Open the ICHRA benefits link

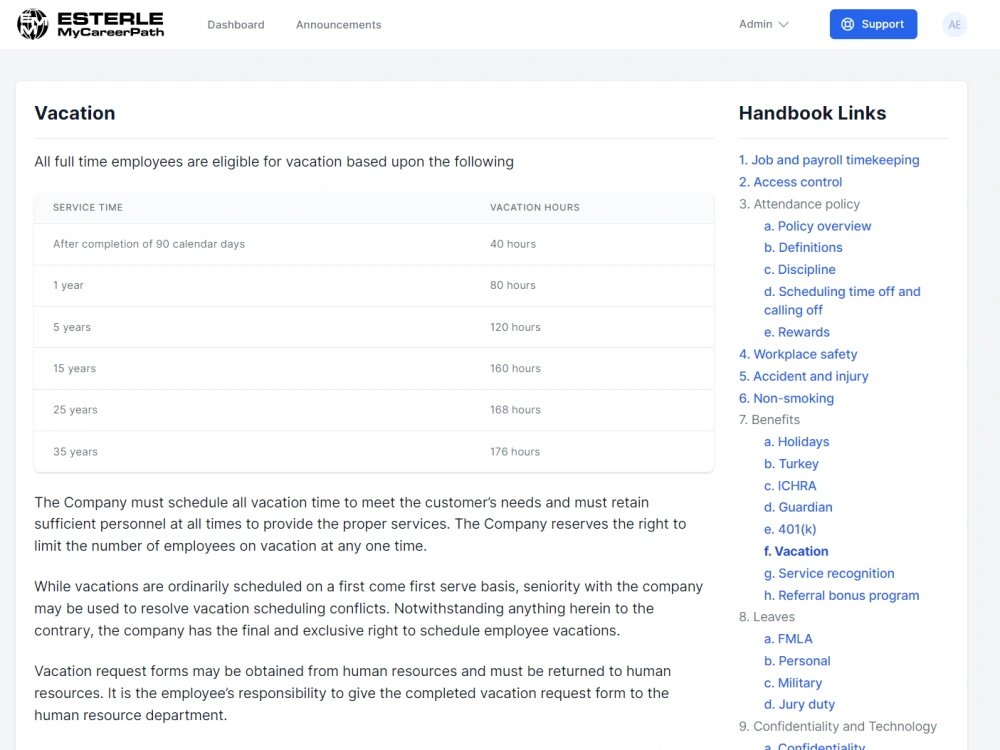tap(790, 485)
